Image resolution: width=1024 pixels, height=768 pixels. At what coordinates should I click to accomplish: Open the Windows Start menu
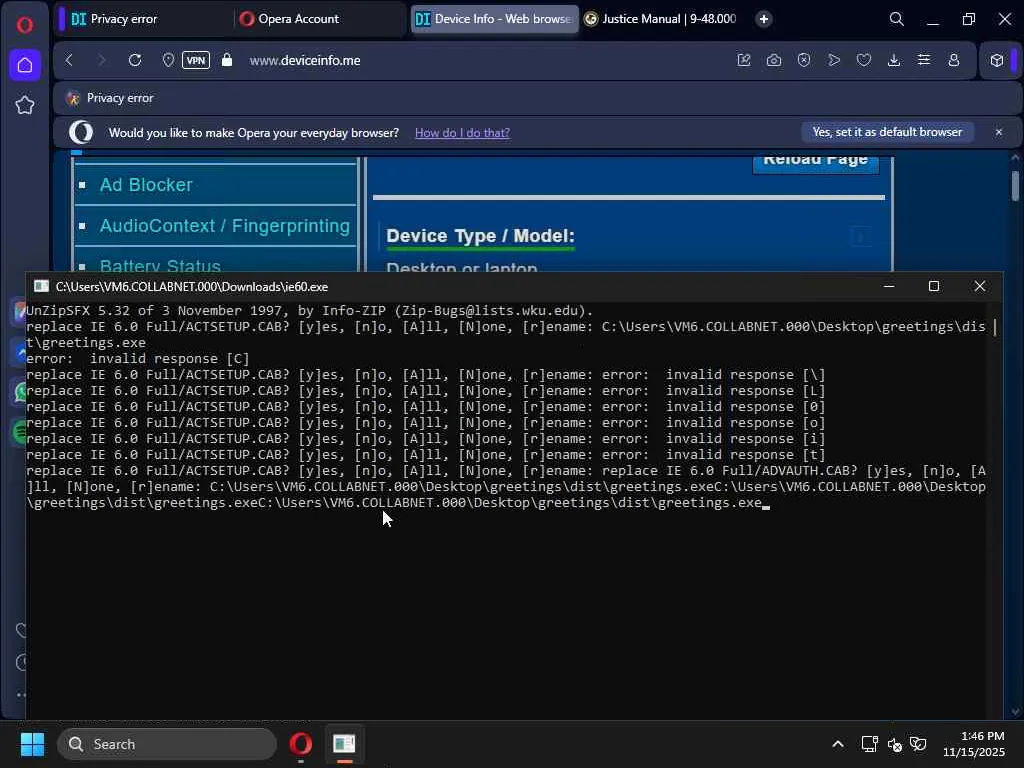pyautogui.click(x=33, y=744)
